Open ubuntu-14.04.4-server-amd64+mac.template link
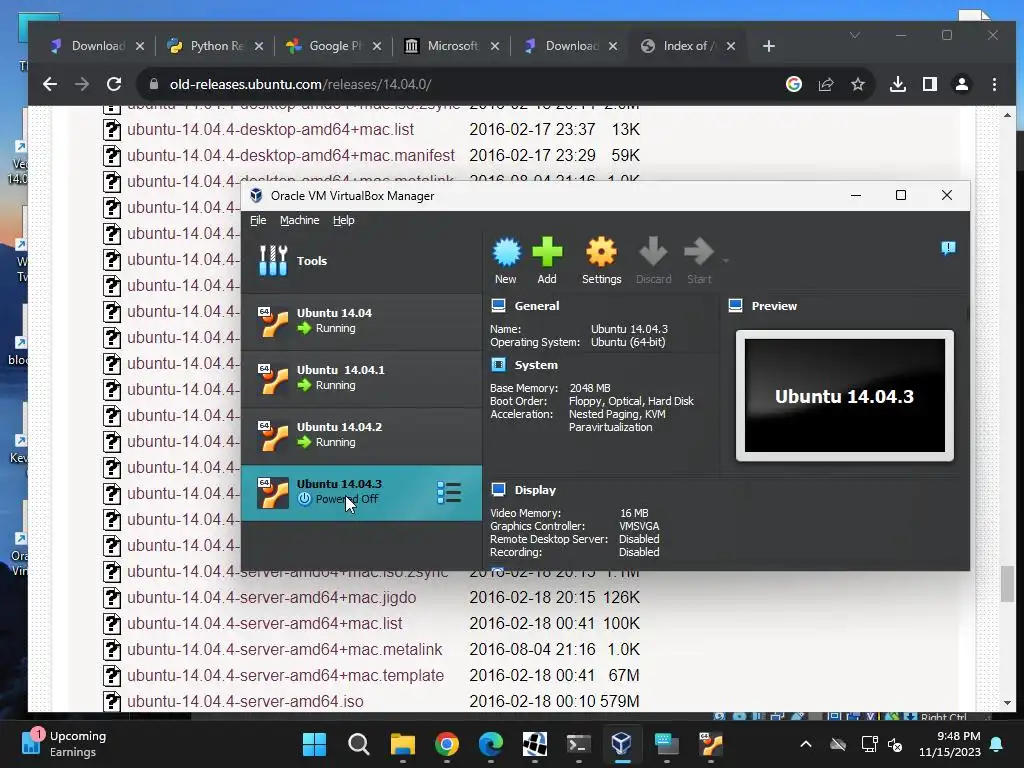1024x768 pixels. click(x=285, y=675)
